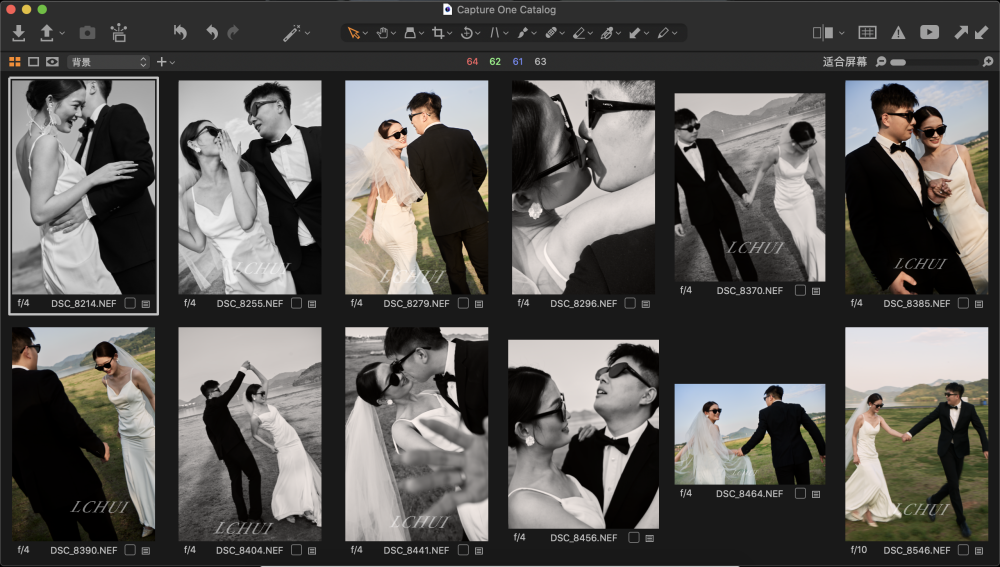Tick the checkbox for DSC_8214.NEF
Viewport: 1000px width, 567px height.
(x=130, y=303)
